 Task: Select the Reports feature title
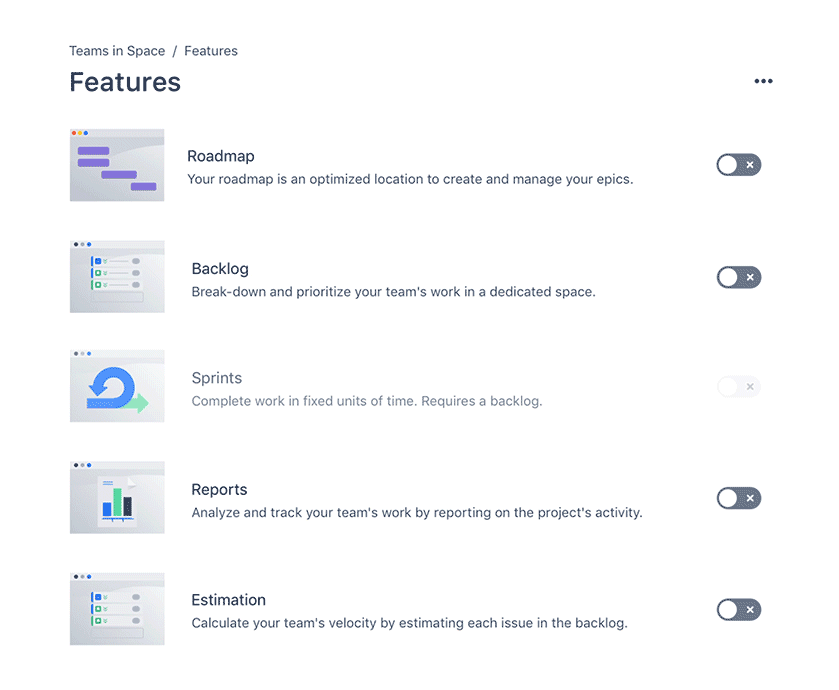click(x=219, y=489)
